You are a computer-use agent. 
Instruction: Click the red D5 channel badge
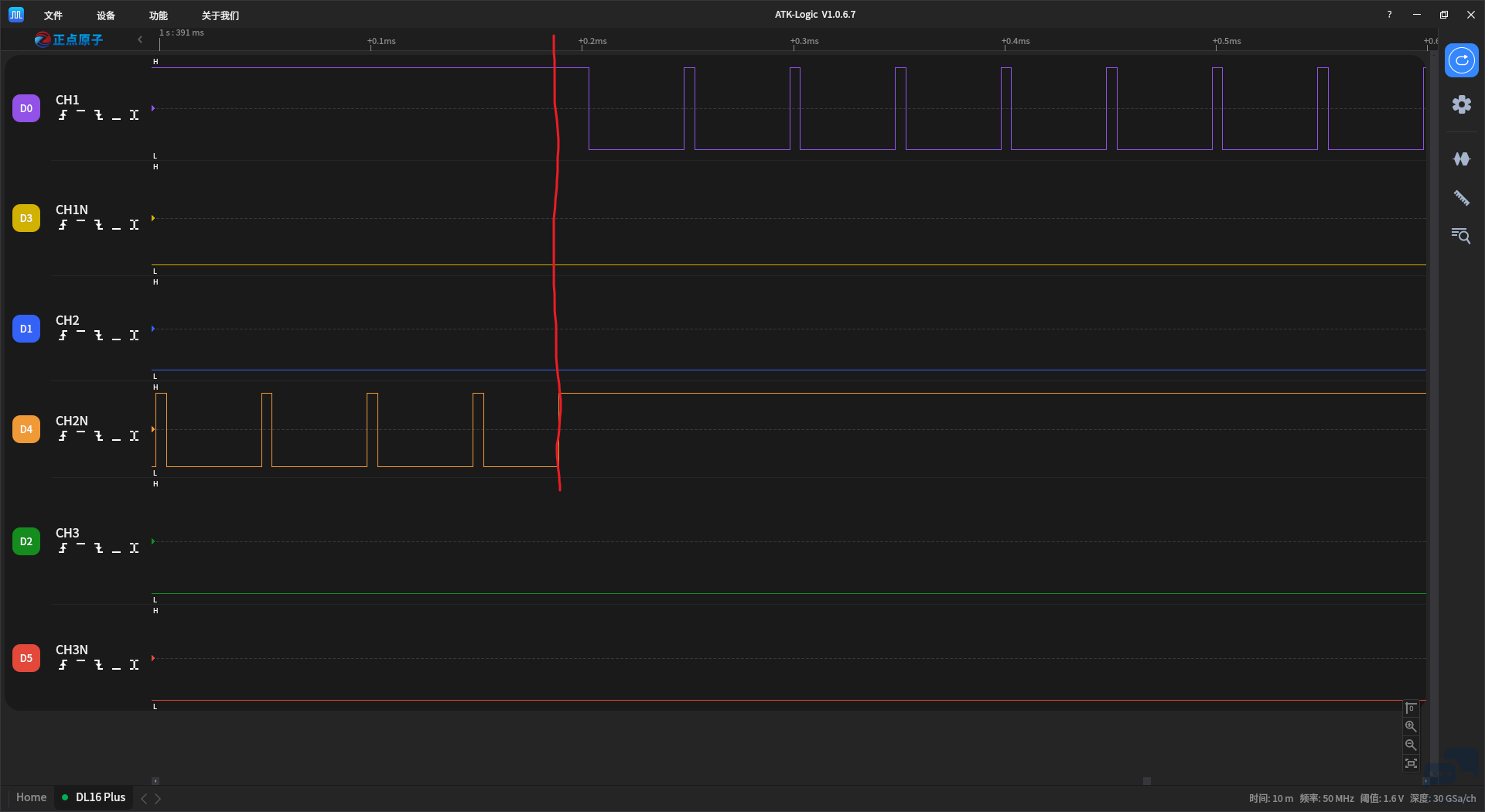(26, 658)
